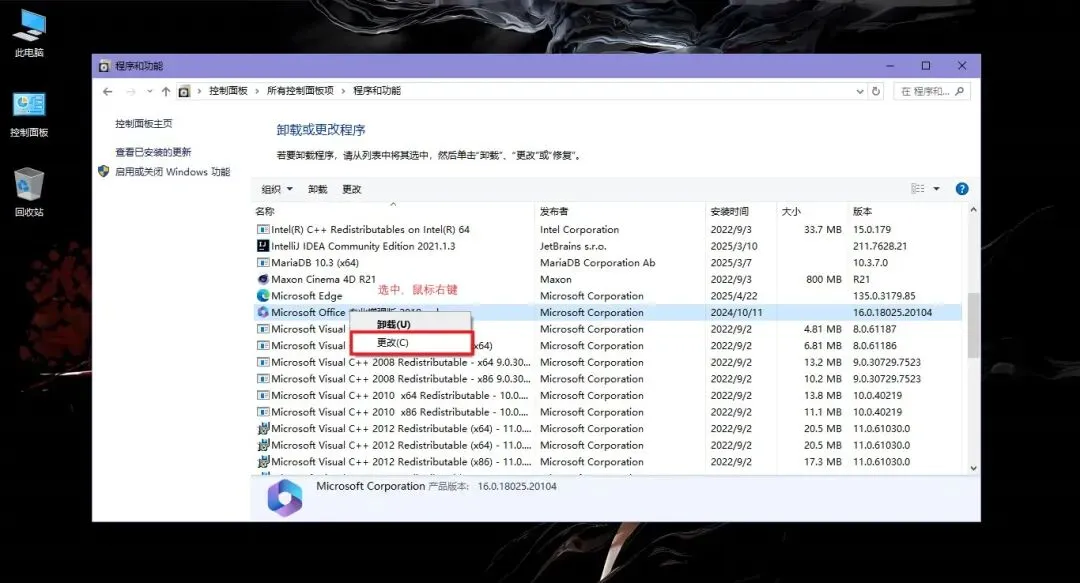
Task: Click the refresh button beside address bar
Action: [x=876, y=91]
